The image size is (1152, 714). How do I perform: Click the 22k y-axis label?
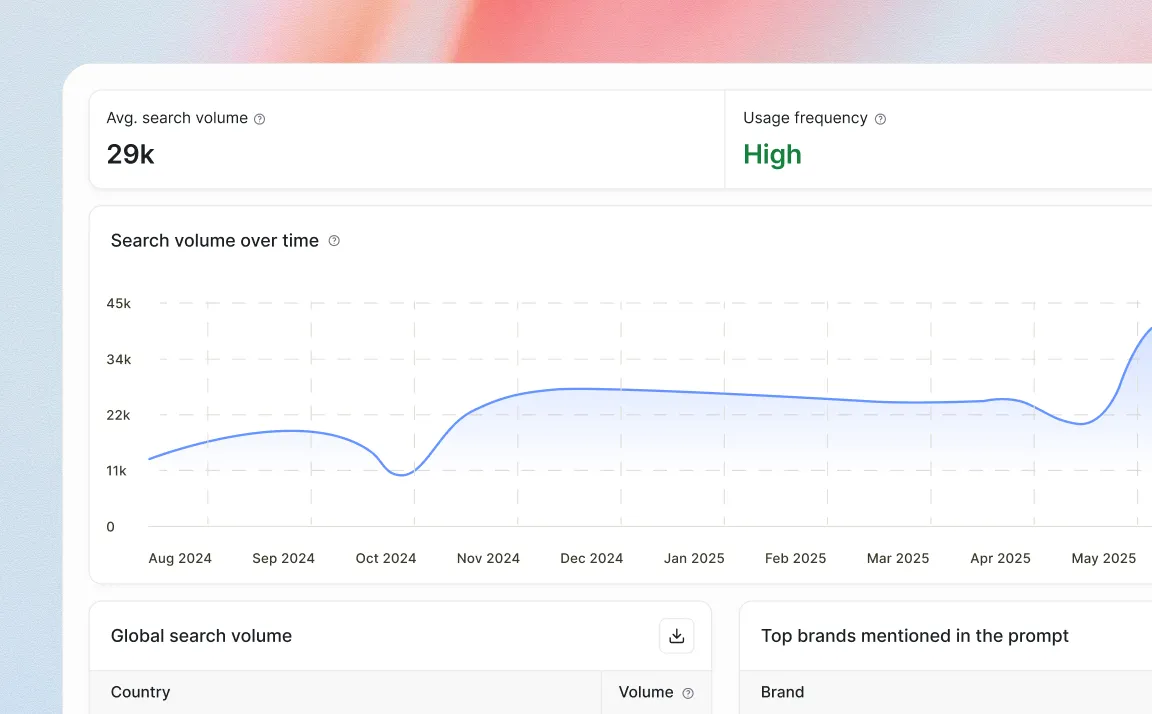118,415
